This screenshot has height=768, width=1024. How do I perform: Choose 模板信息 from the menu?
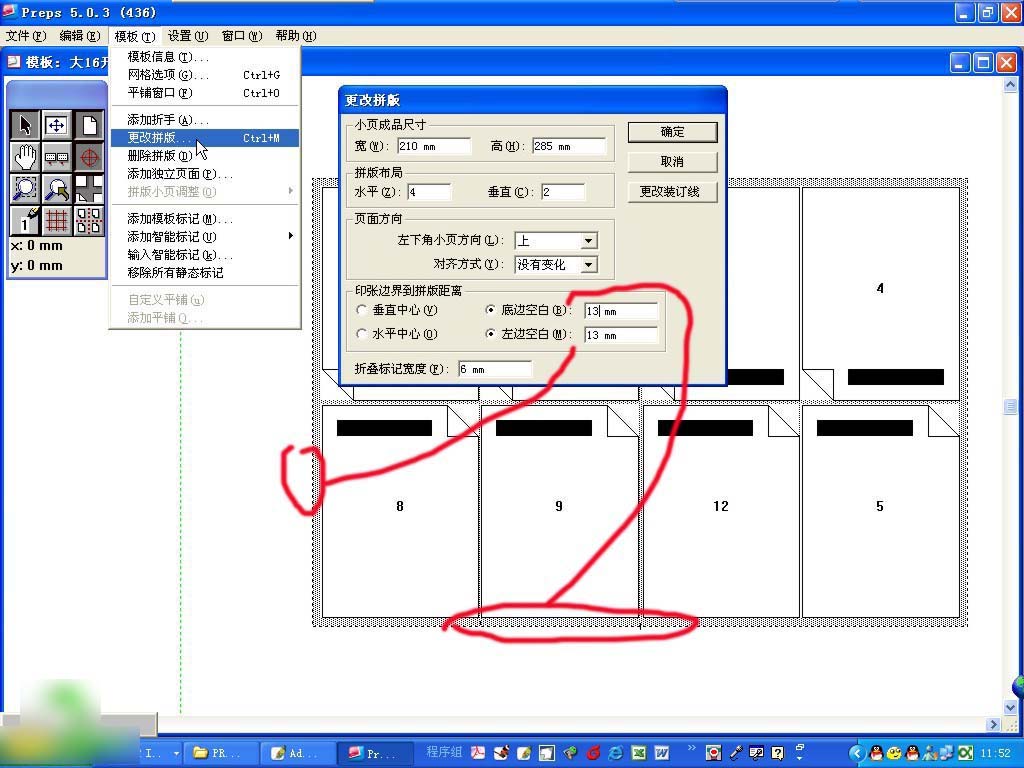coord(204,57)
